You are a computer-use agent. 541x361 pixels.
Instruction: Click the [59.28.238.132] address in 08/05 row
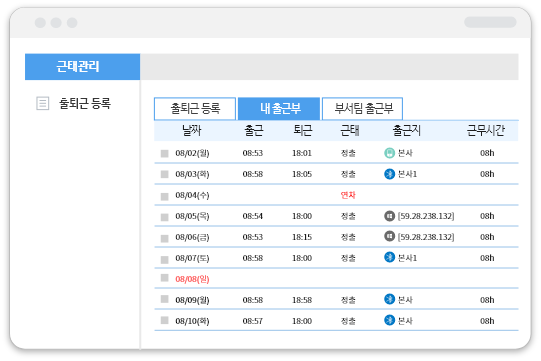(426, 216)
